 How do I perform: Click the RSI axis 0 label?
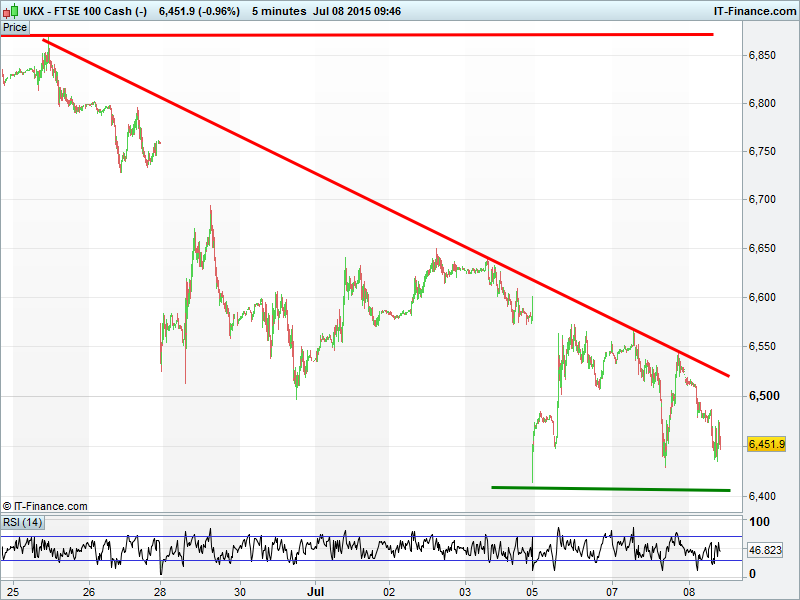(x=752, y=573)
